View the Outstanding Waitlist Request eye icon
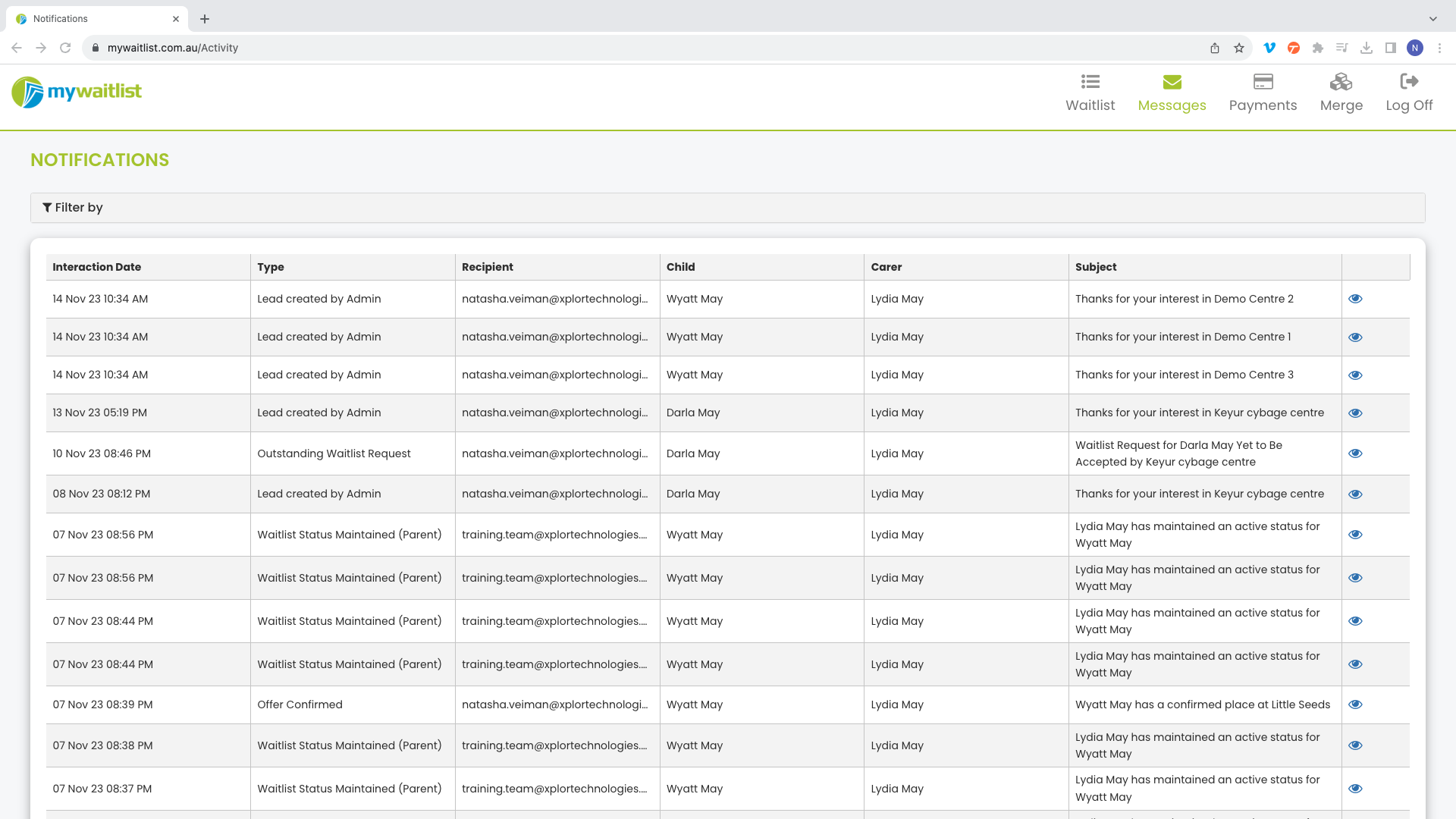Viewport: 1456px width, 819px height. pos(1355,453)
